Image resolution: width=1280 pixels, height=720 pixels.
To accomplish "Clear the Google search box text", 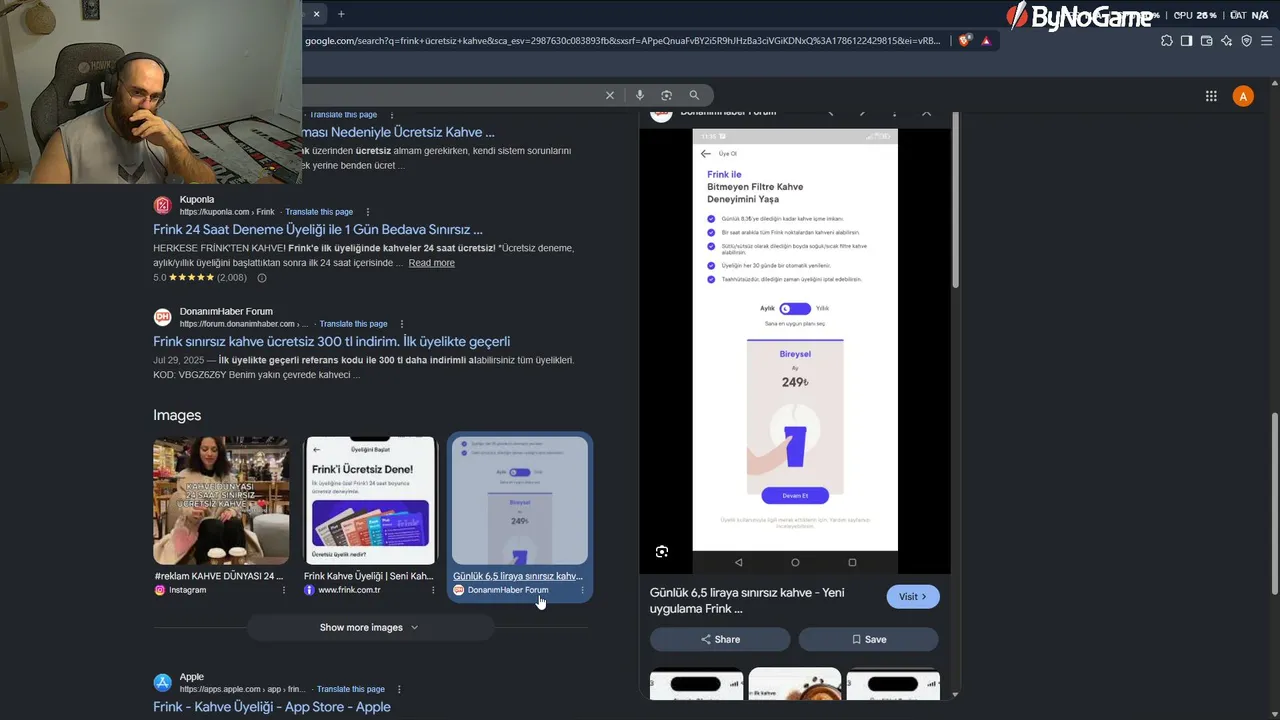I will click(x=609, y=95).
